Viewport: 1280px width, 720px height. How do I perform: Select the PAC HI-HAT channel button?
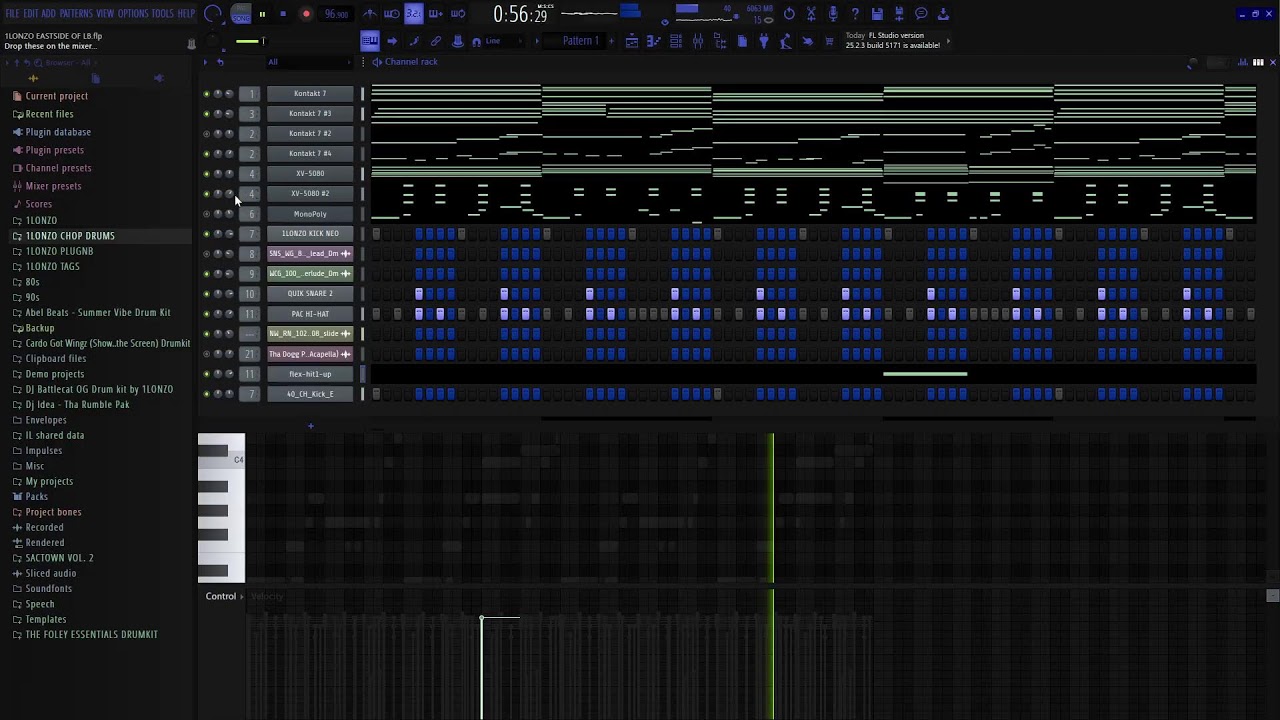coord(310,314)
